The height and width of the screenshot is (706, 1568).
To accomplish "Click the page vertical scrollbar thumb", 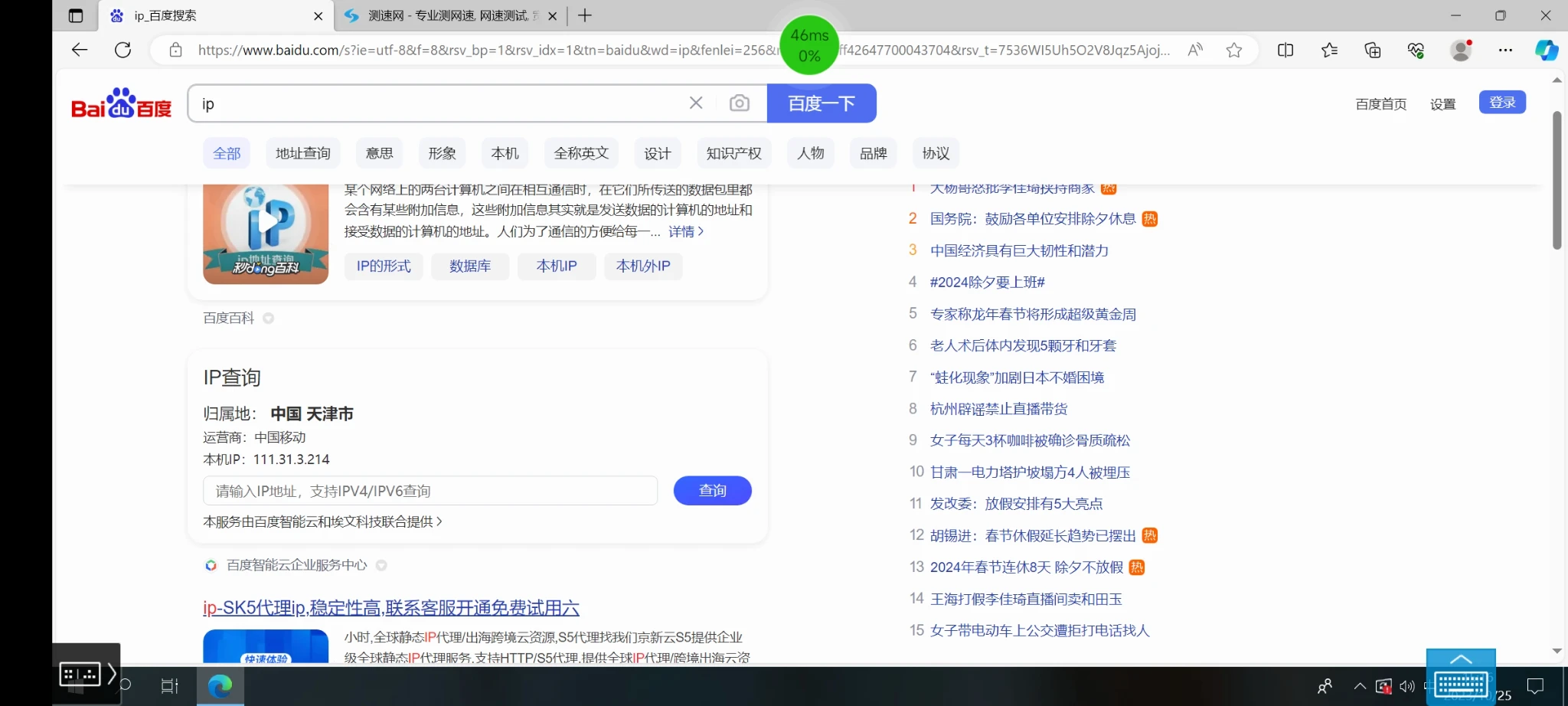I will point(1557,180).
